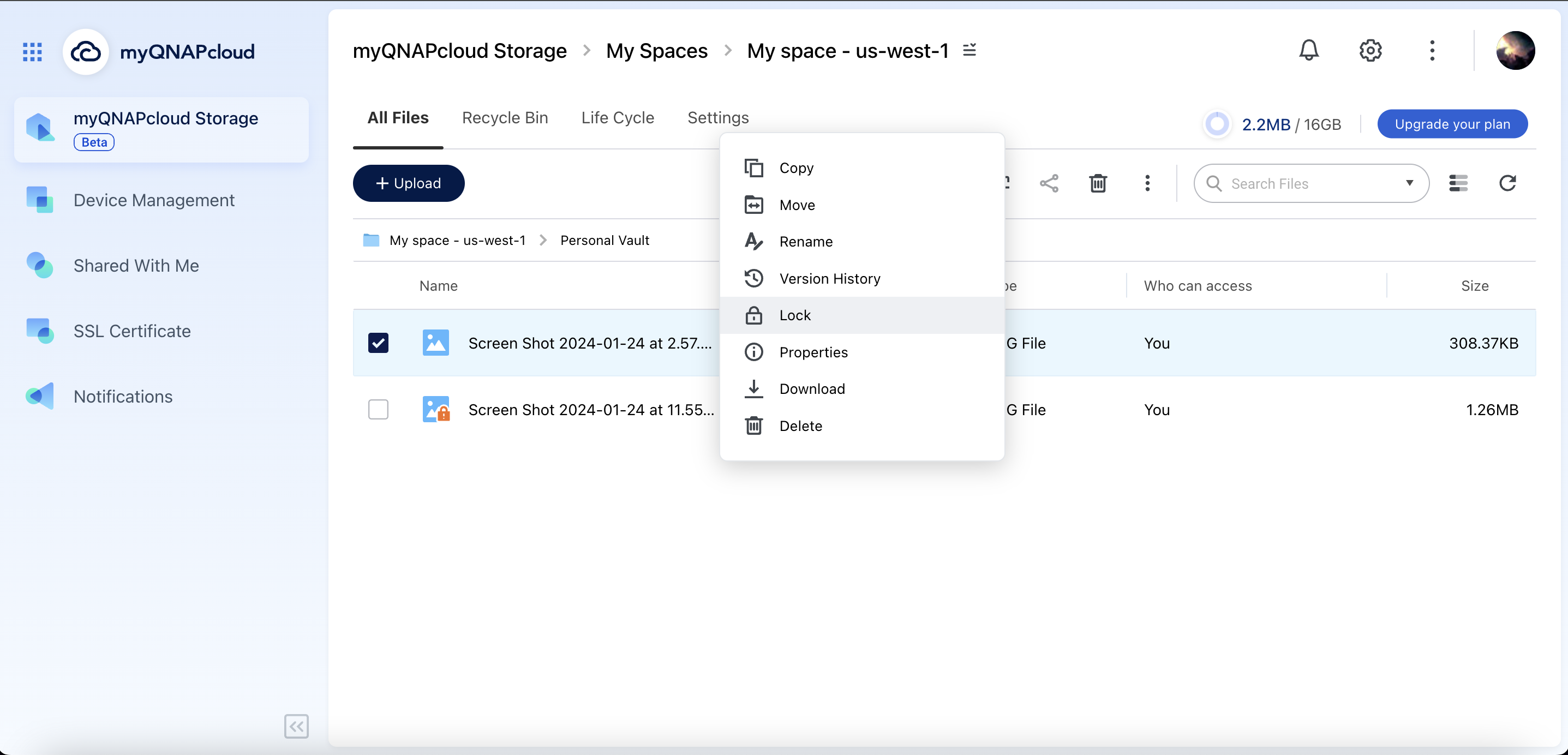Screen dimensions: 1568x755
Task: Click the share icon in toolbar
Action: [x=1049, y=183]
